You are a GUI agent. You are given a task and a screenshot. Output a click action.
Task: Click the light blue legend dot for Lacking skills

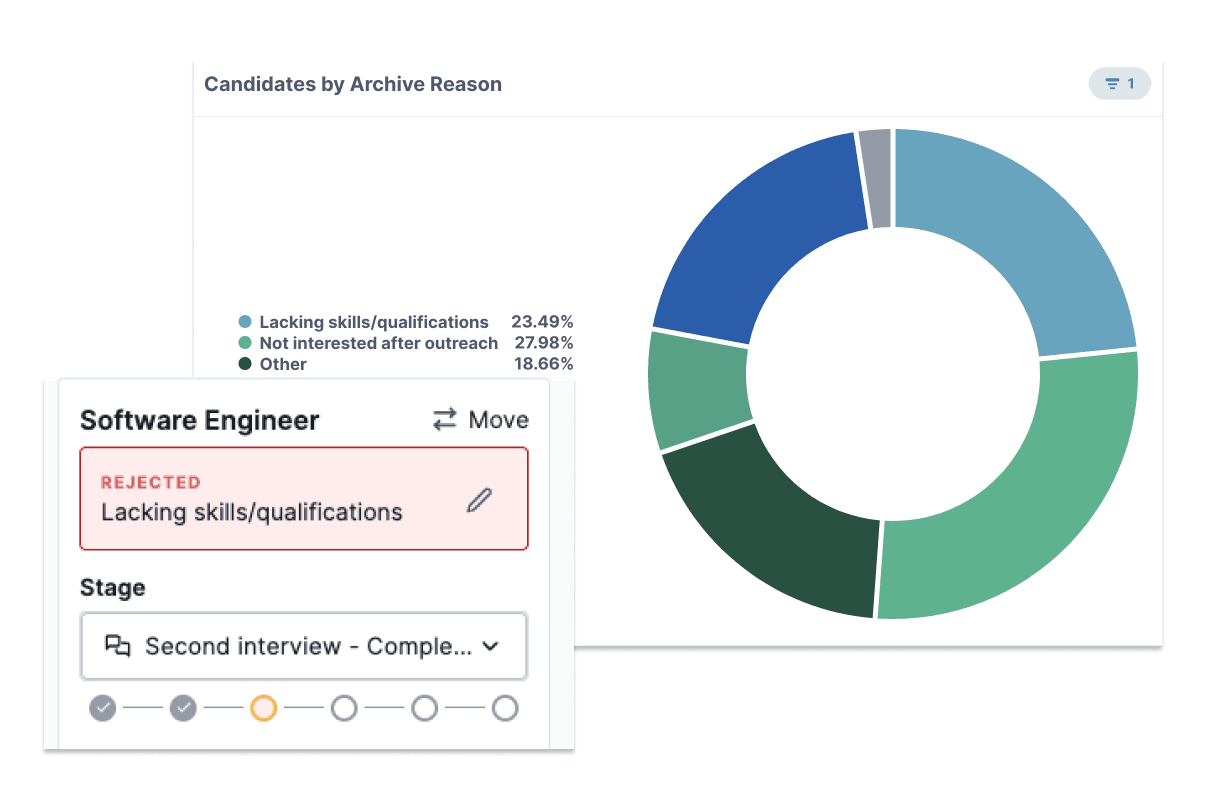(x=245, y=322)
